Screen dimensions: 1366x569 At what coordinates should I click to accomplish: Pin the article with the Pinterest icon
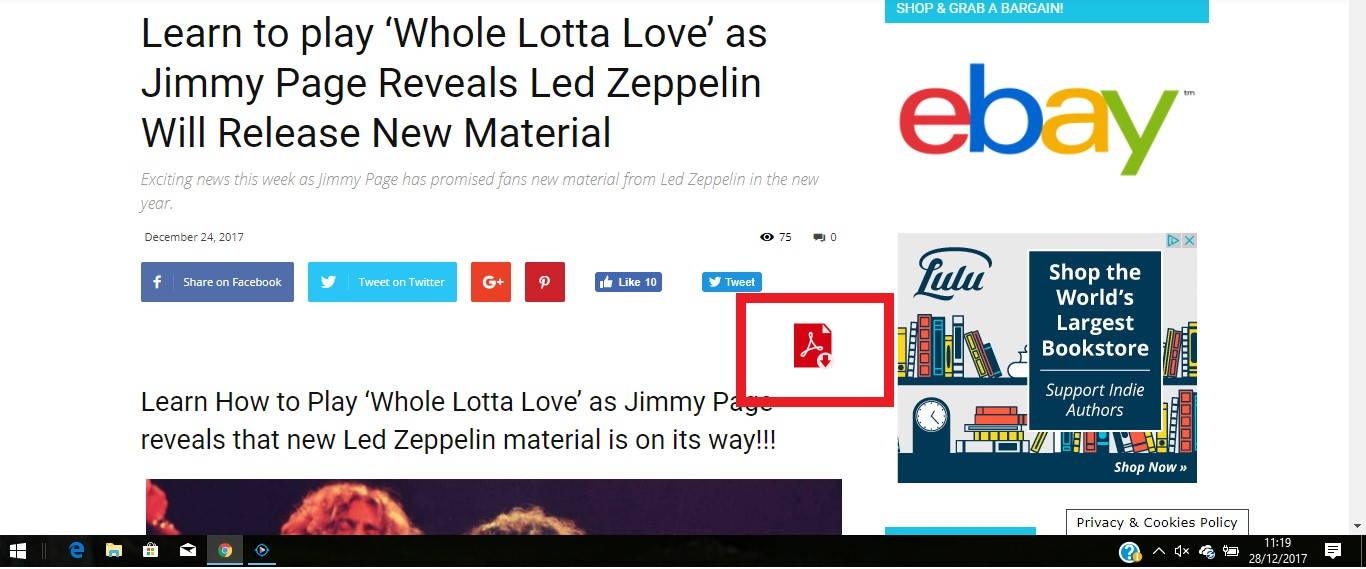(545, 282)
